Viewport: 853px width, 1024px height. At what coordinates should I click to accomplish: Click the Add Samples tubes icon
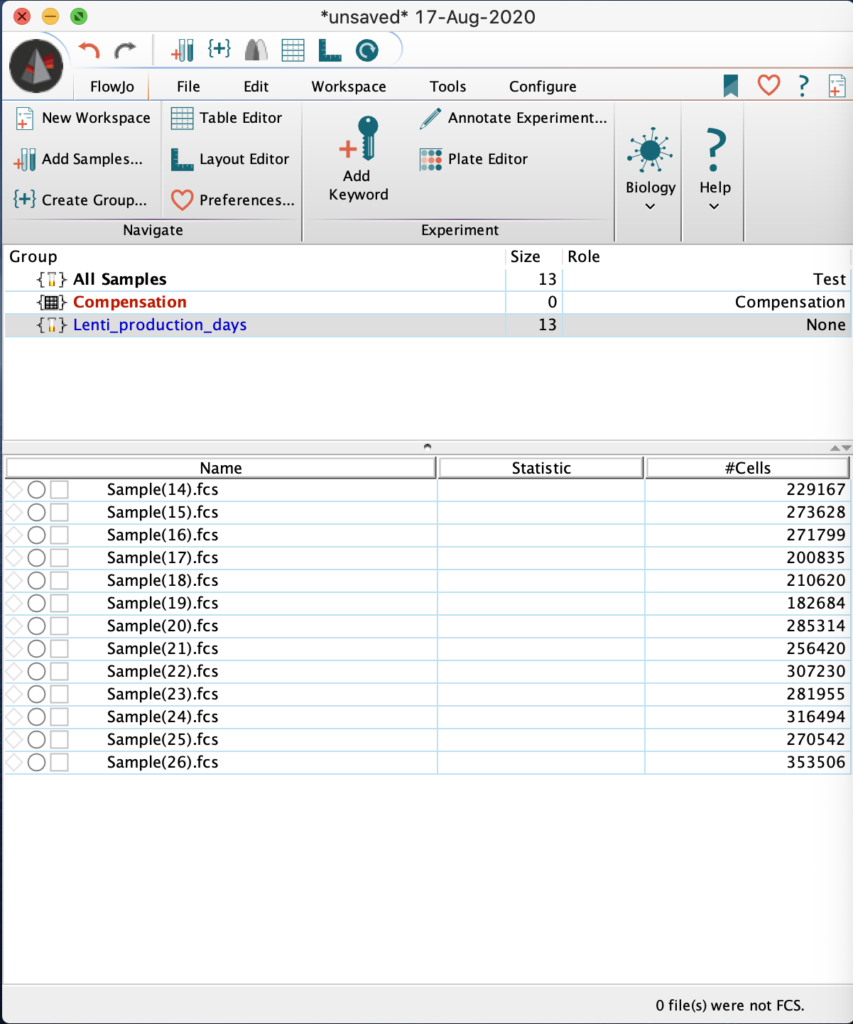pyautogui.click(x=25, y=159)
